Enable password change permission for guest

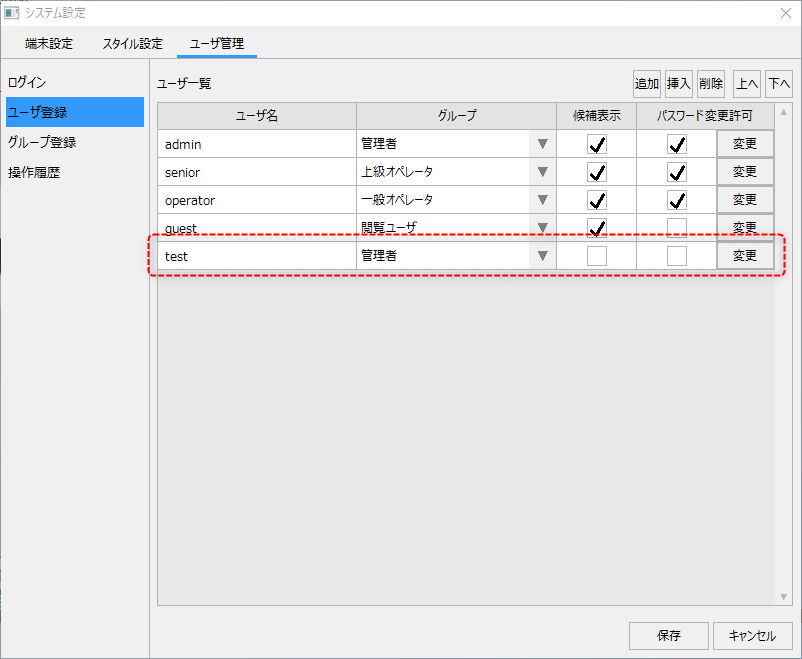coord(677,227)
